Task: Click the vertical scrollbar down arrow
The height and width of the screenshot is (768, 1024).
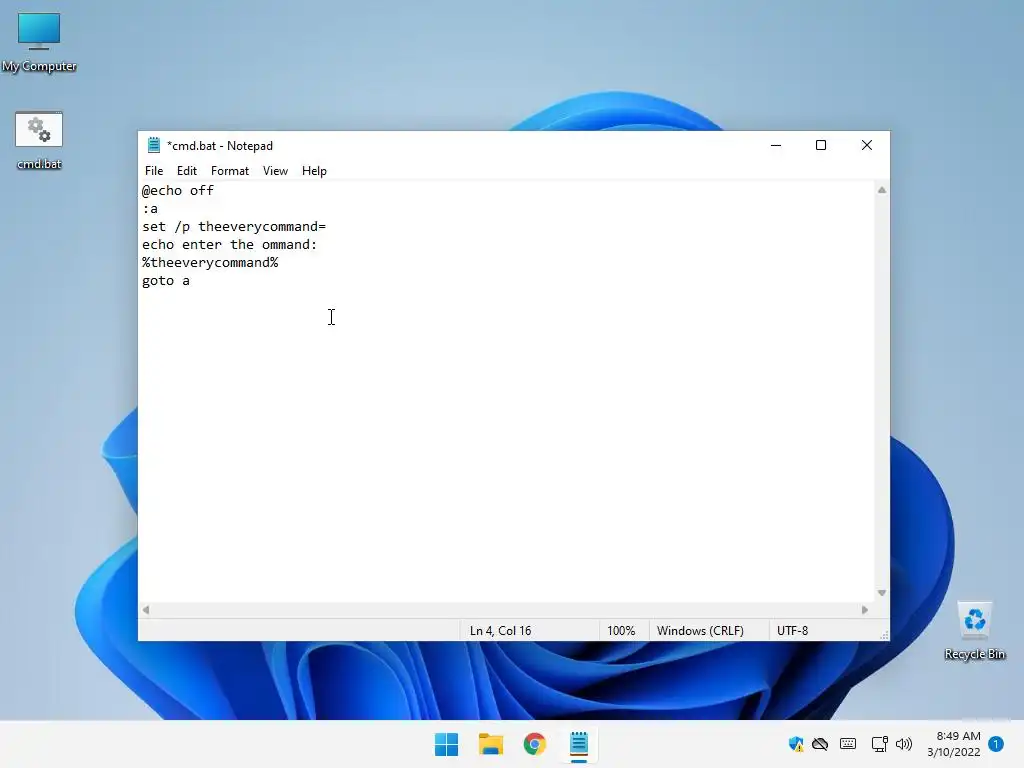Action: point(882,593)
